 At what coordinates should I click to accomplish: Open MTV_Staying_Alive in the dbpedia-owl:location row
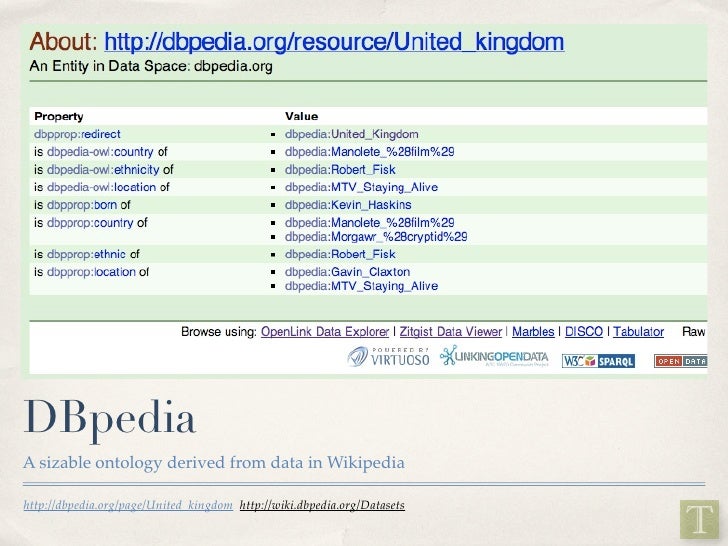361,187
